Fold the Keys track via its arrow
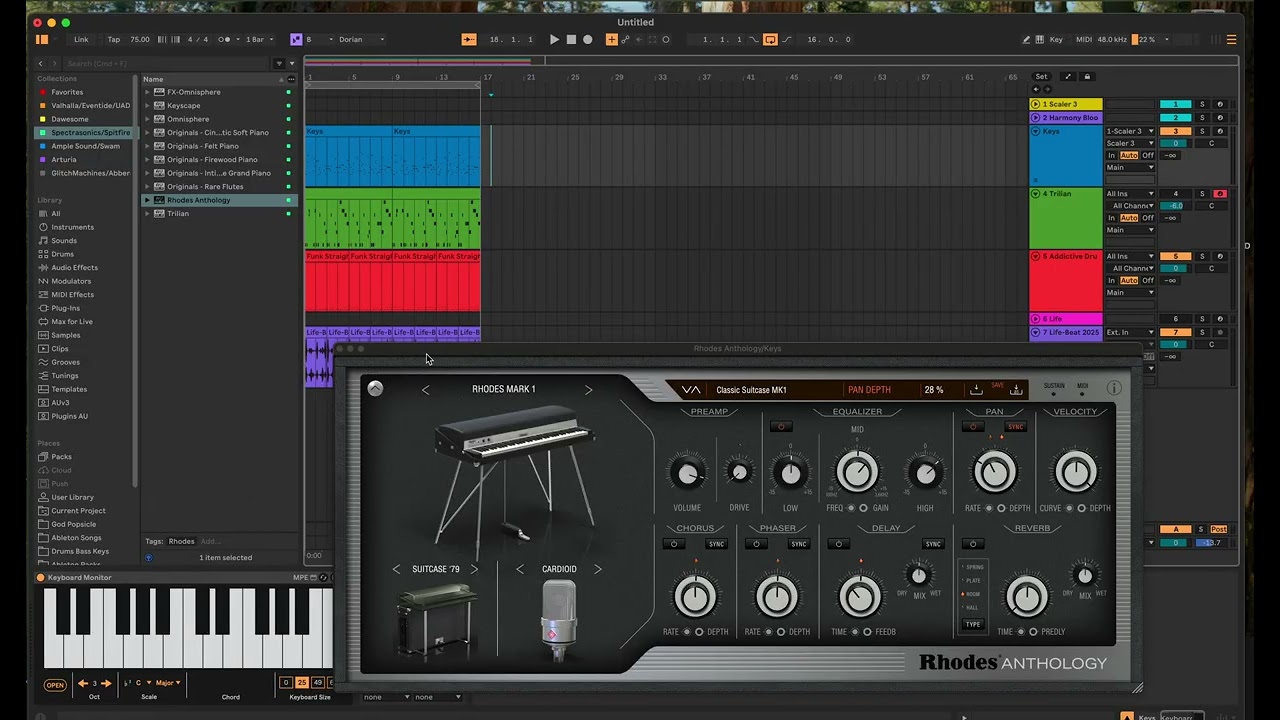 pos(1035,131)
